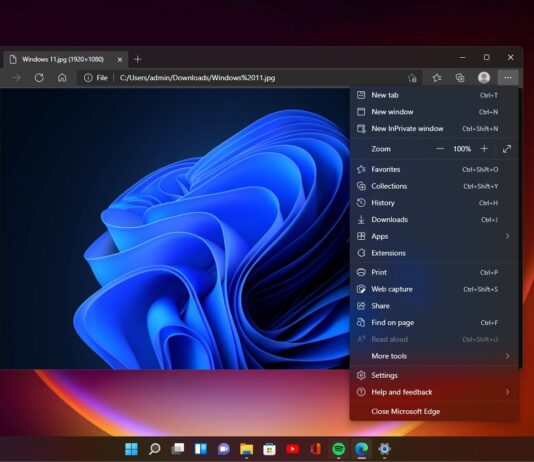Open Collections from the menu
This screenshot has width=534, height=462.
pyautogui.click(x=434, y=186)
